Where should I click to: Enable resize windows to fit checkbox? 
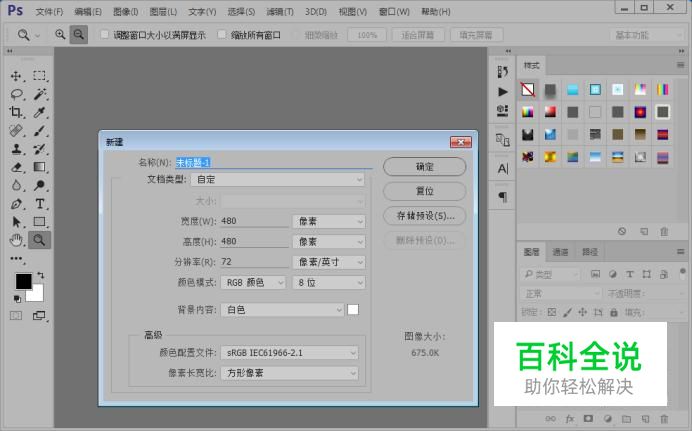(x=105, y=34)
